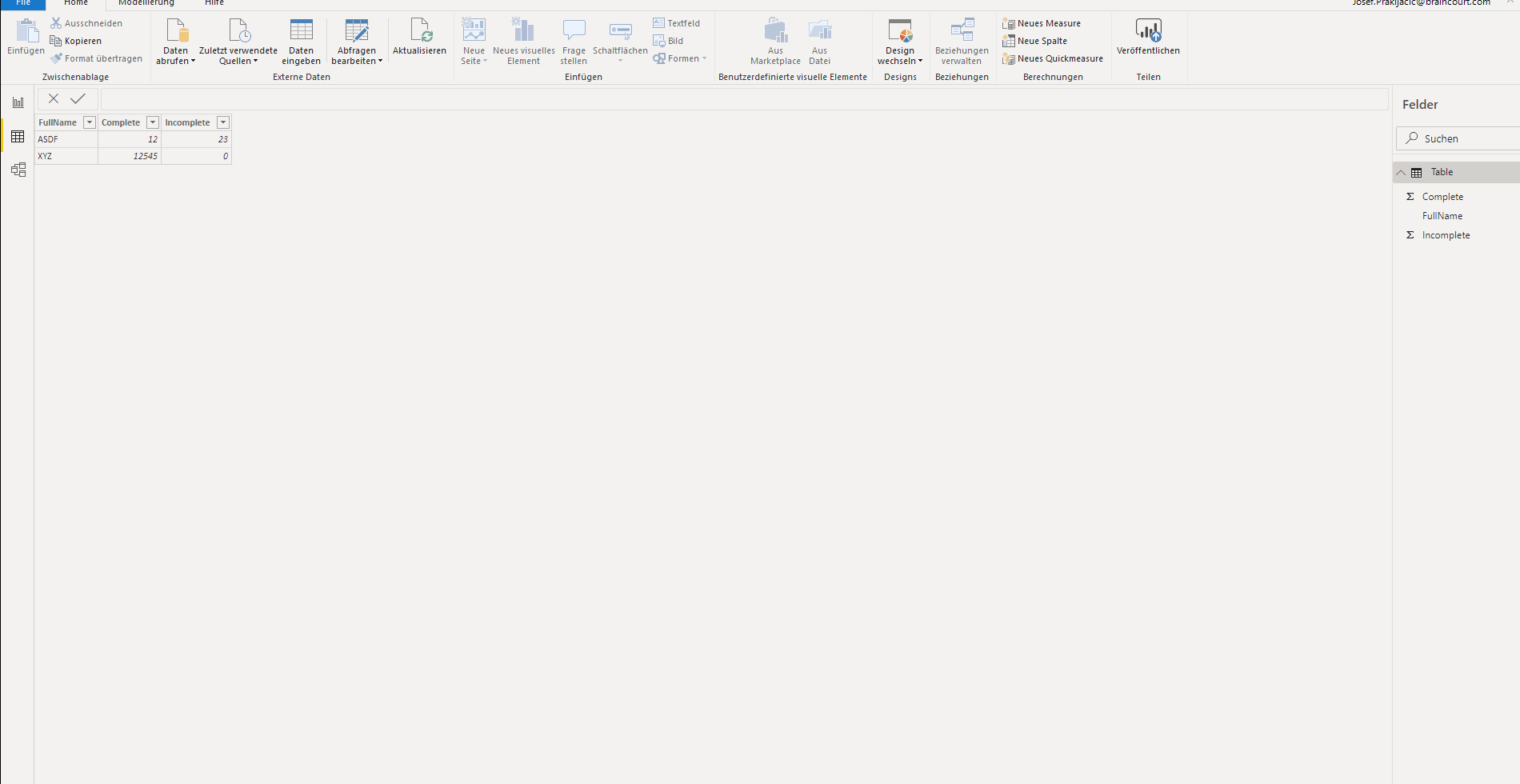
Task: Open the Formen dropdown
Action: click(x=680, y=58)
